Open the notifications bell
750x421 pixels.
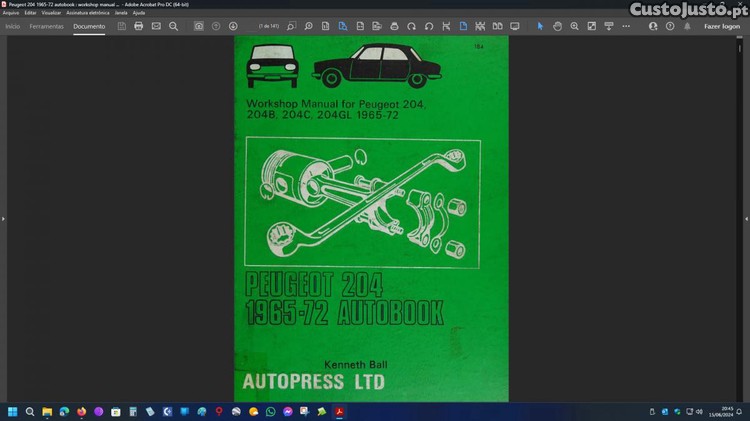click(x=687, y=26)
